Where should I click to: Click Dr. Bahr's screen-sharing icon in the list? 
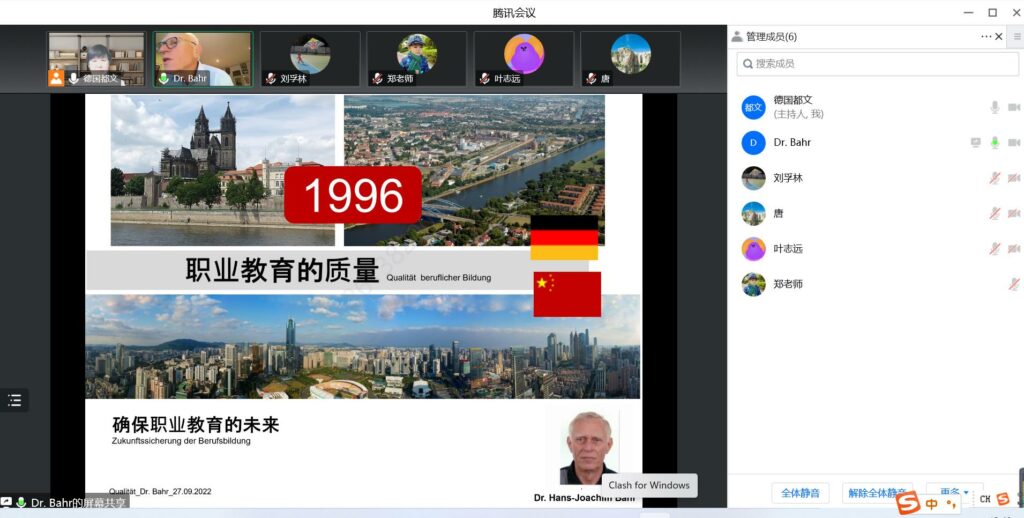(976, 142)
